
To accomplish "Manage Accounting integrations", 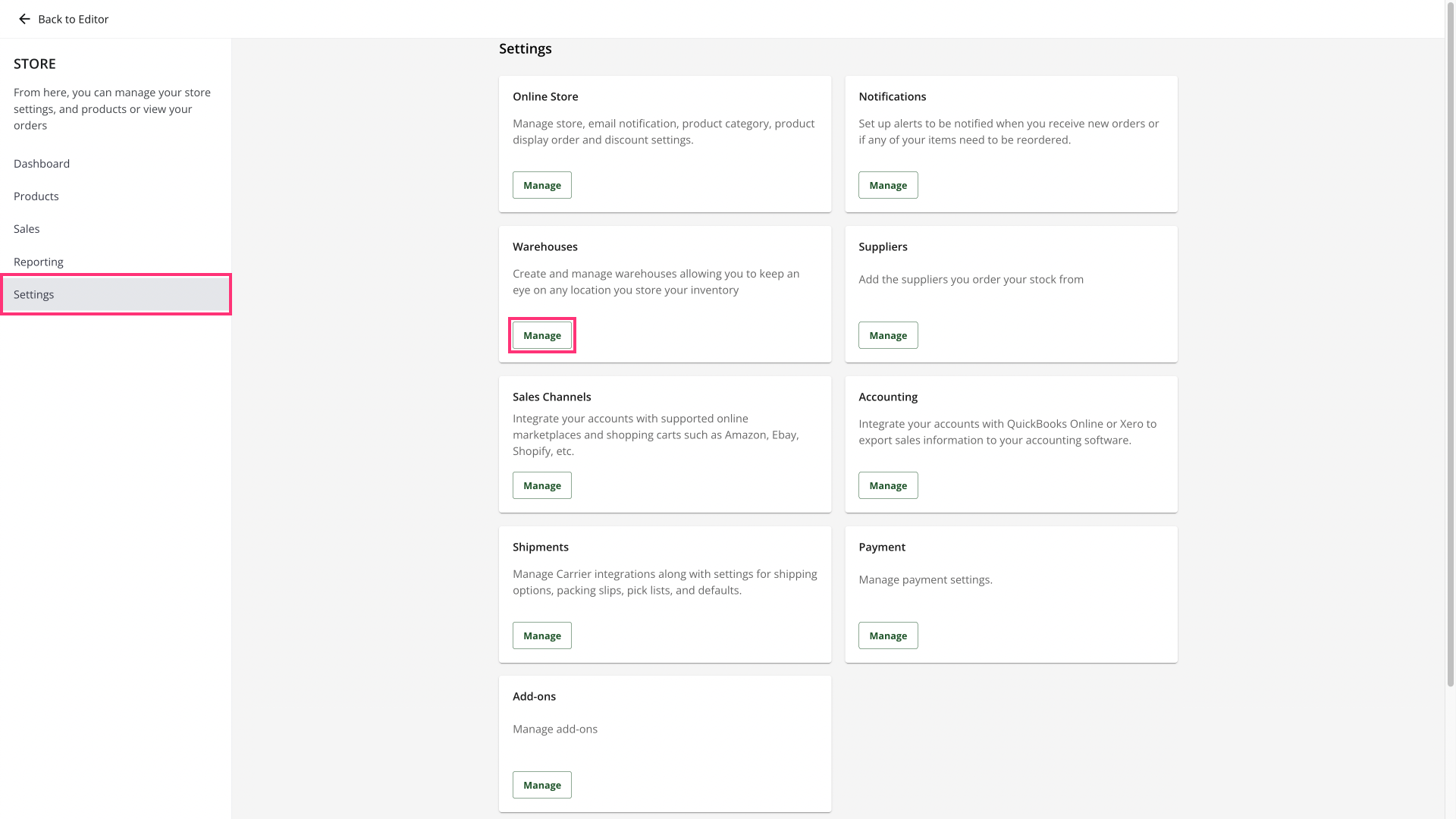I will (887, 485).
